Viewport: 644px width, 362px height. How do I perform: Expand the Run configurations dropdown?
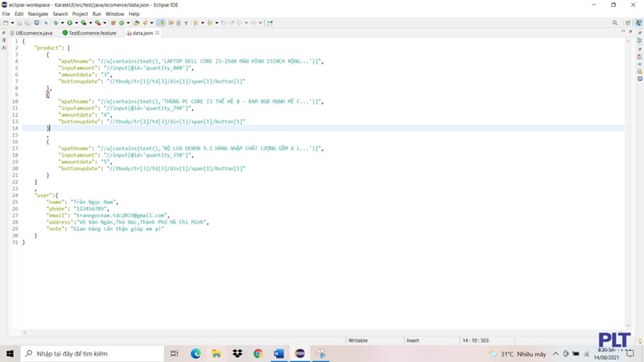pos(76,23)
